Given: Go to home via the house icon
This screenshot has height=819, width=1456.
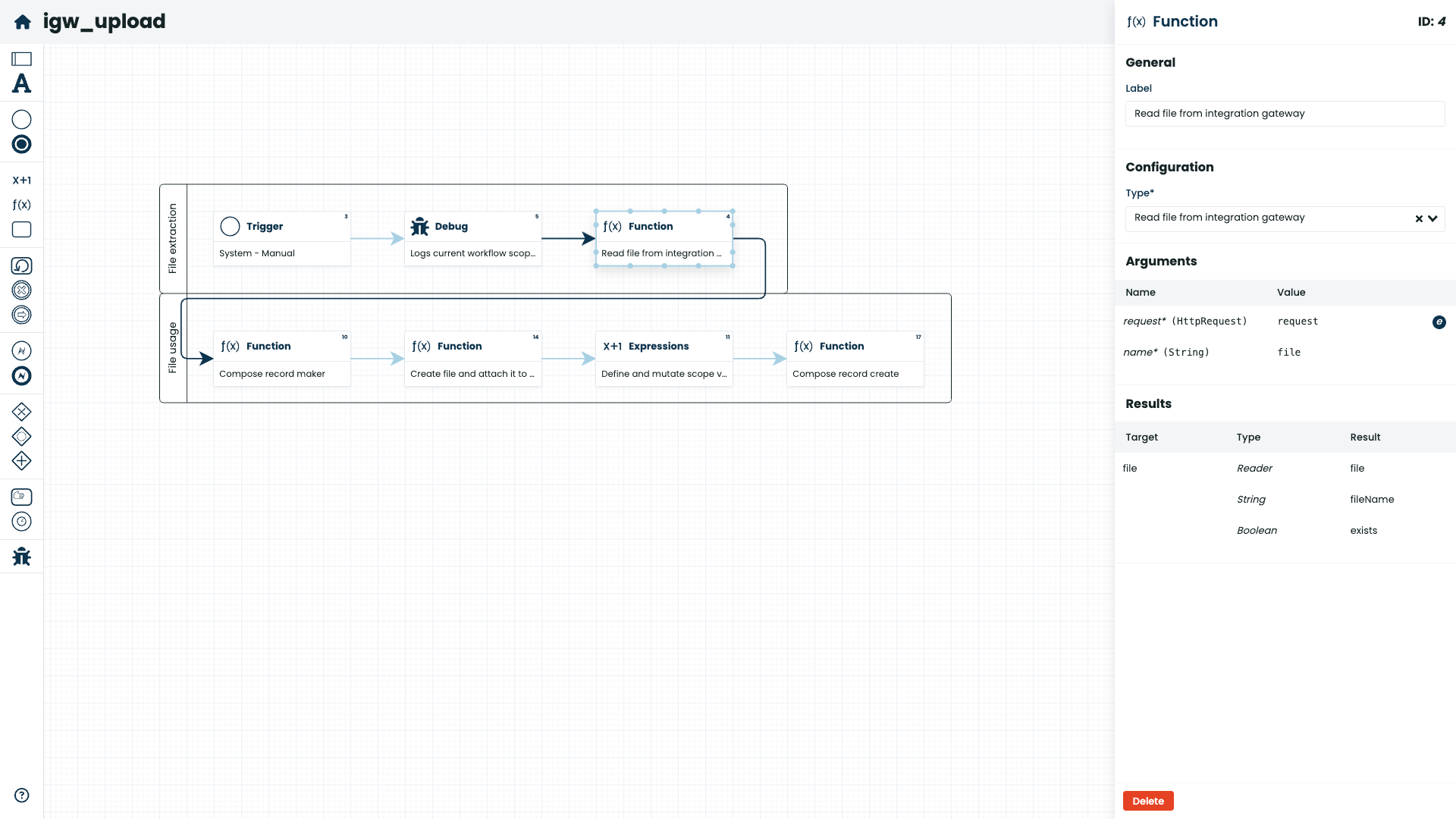Looking at the screenshot, I should coord(23,22).
